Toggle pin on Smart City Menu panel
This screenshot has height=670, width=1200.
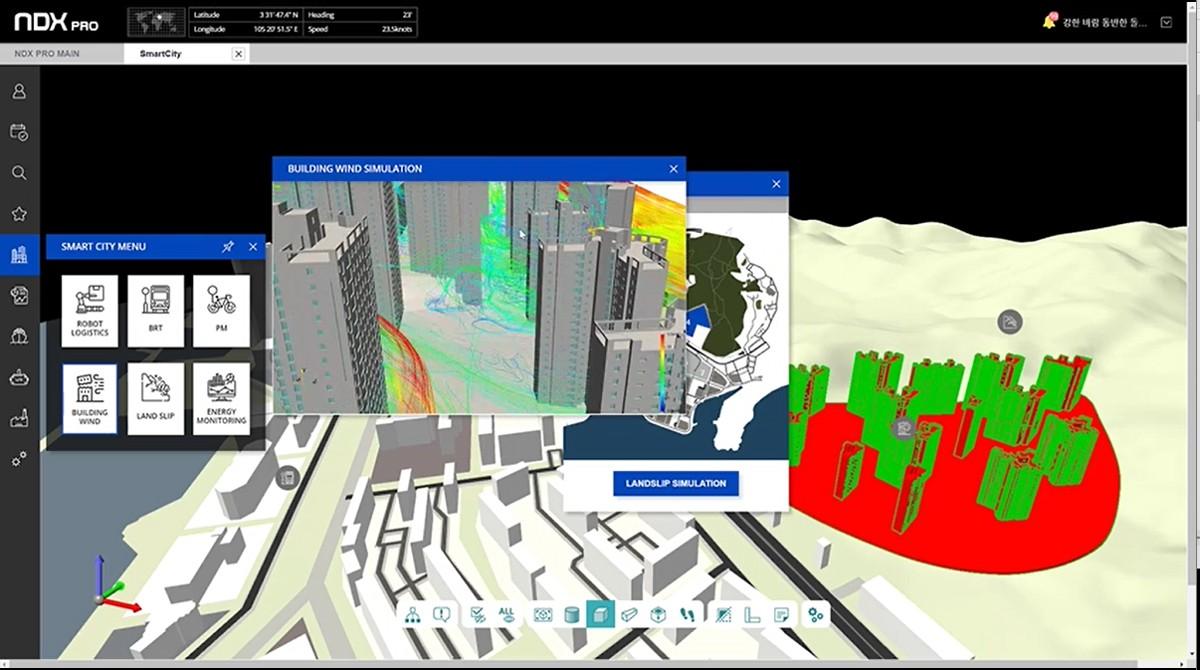pyautogui.click(x=227, y=246)
